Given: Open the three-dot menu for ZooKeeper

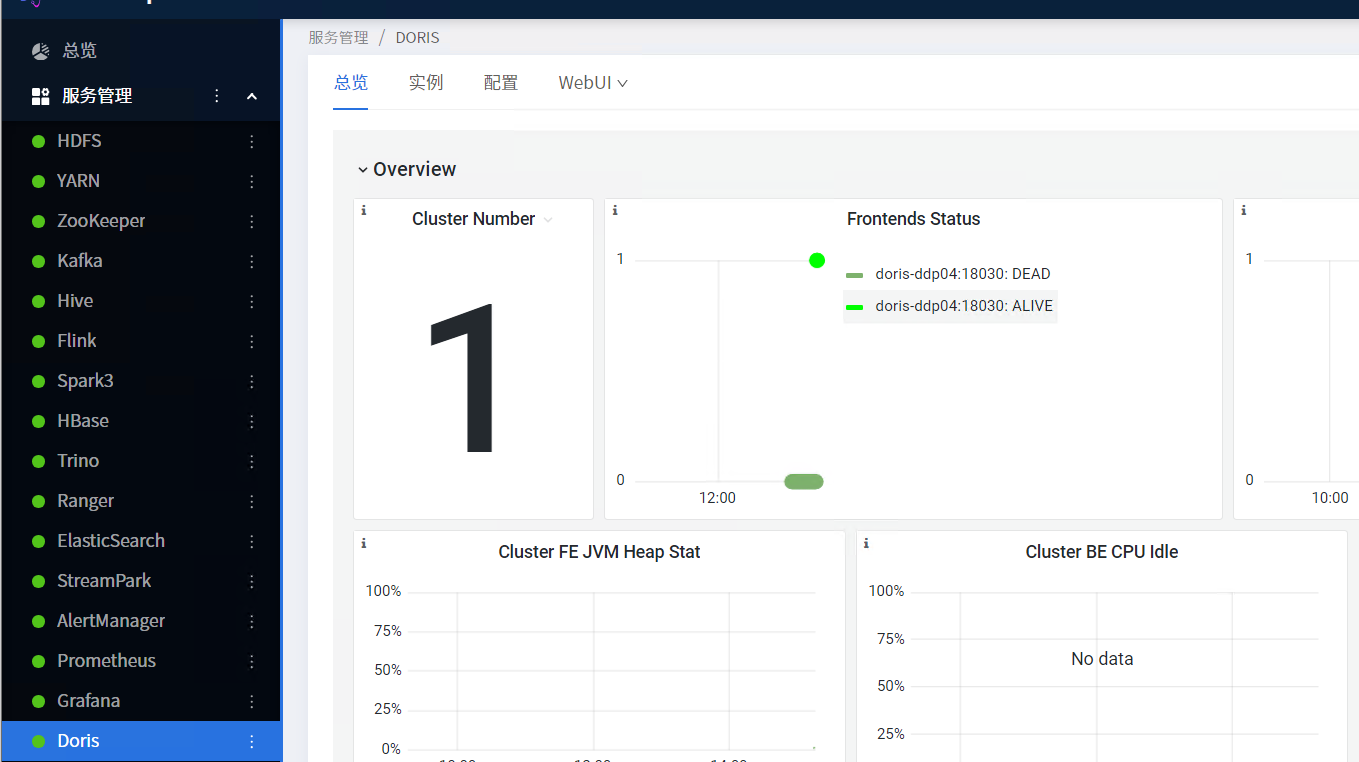Looking at the screenshot, I should pos(252,221).
